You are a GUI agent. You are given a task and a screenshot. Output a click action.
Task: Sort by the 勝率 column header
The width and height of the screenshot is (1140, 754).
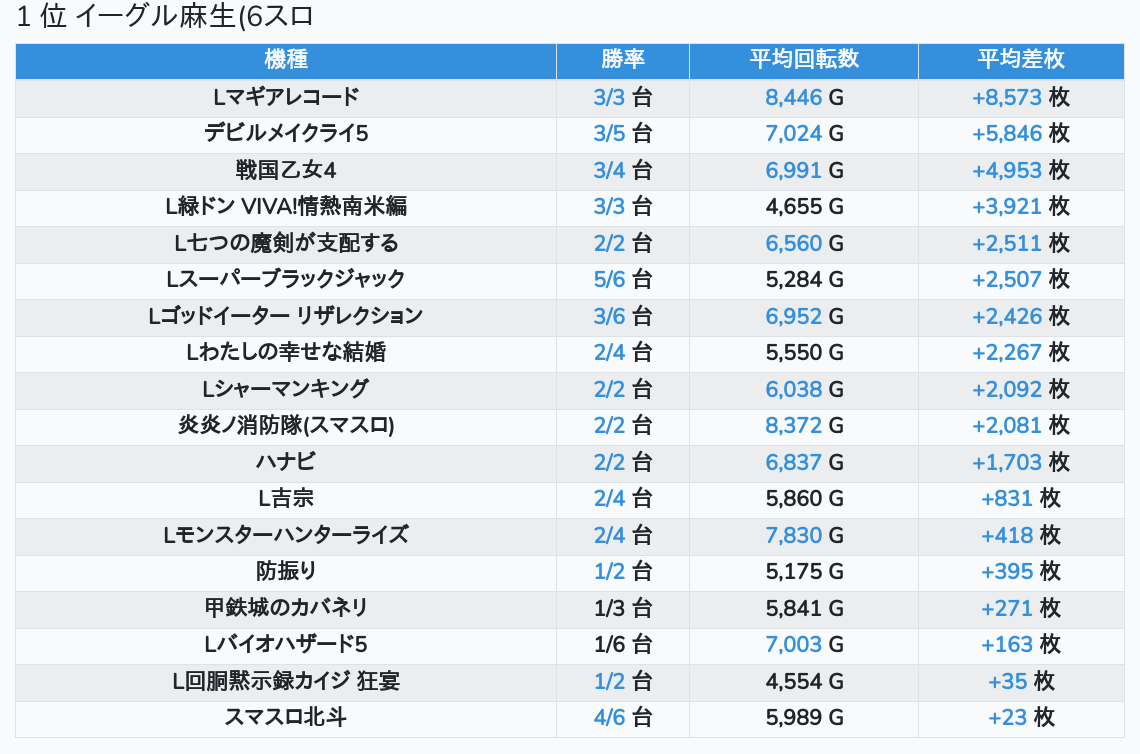point(622,60)
